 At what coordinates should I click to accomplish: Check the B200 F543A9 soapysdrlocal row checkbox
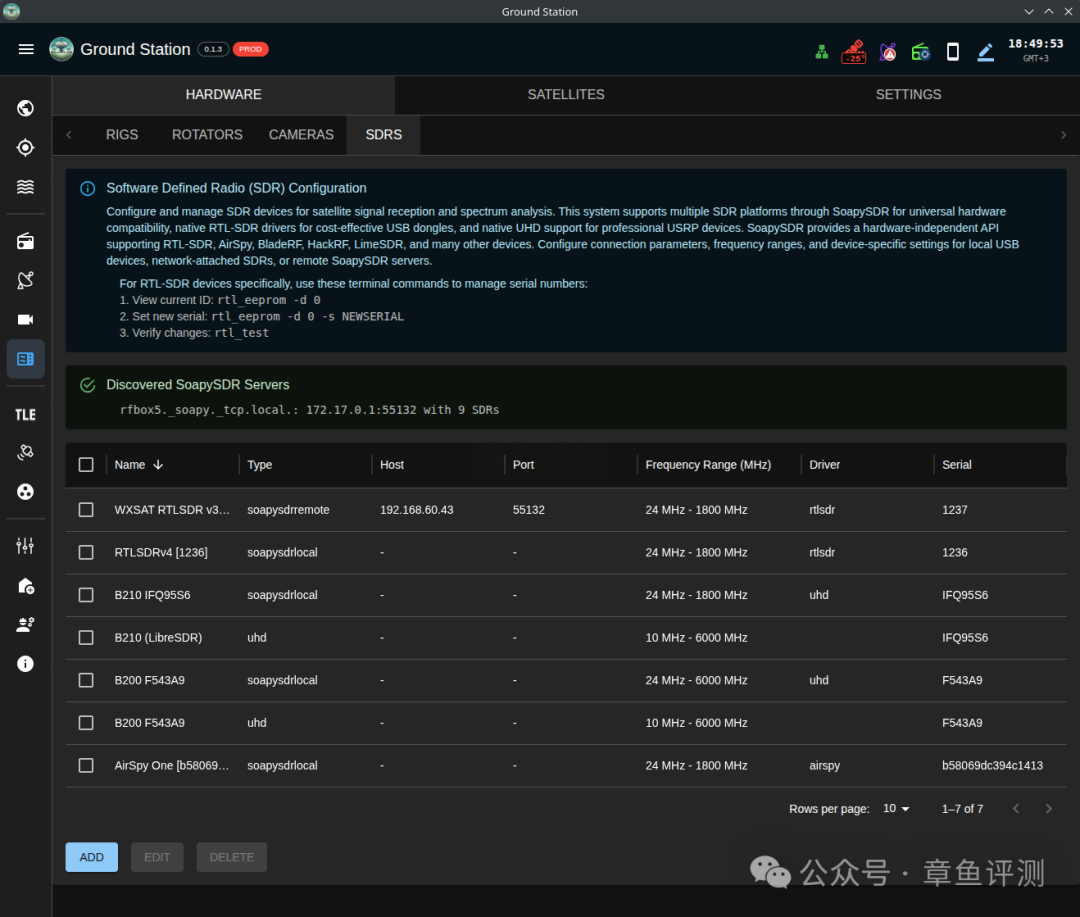click(x=86, y=680)
